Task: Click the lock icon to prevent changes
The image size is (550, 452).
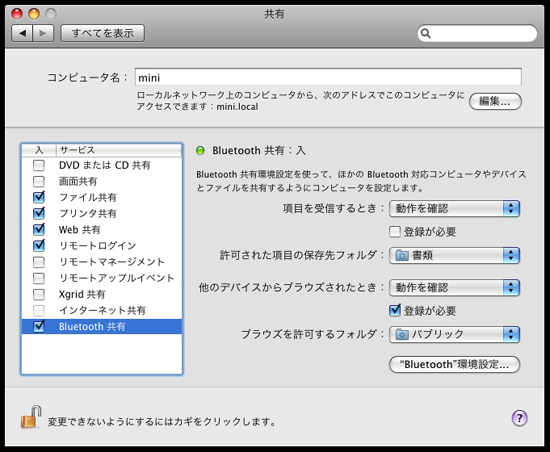Action: tap(31, 417)
